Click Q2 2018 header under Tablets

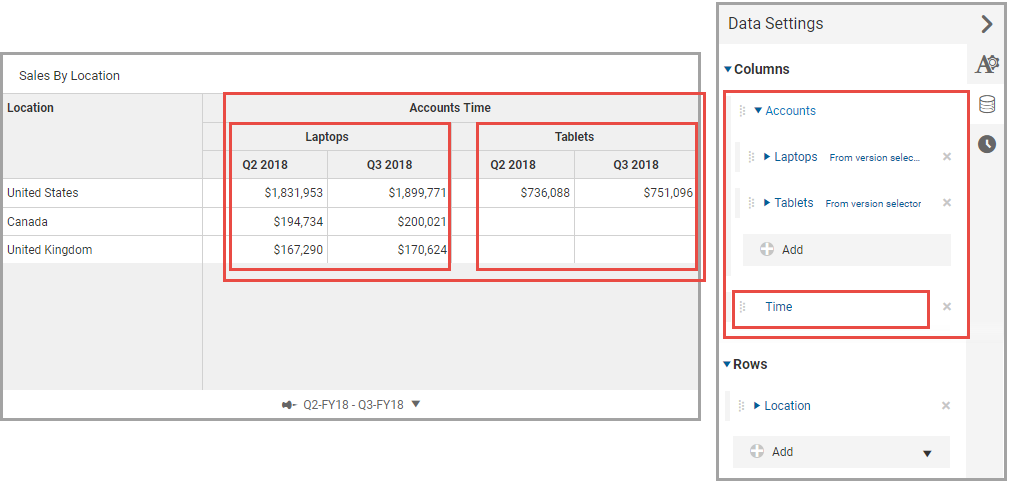click(x=513, y=164)
